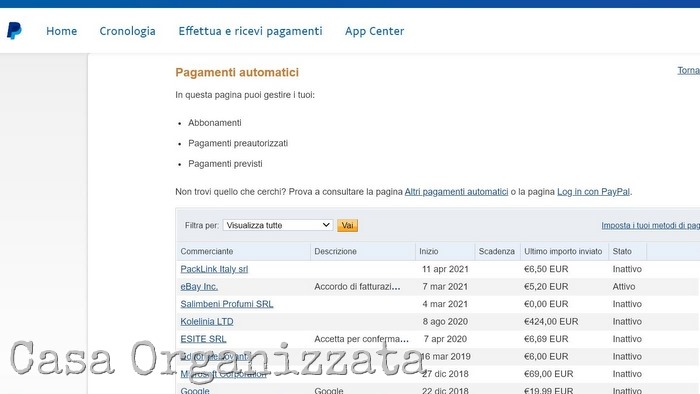Select the €0,00 EUR amount cell
The width and height of the screenshot is (700, 394).
[546, 304]
